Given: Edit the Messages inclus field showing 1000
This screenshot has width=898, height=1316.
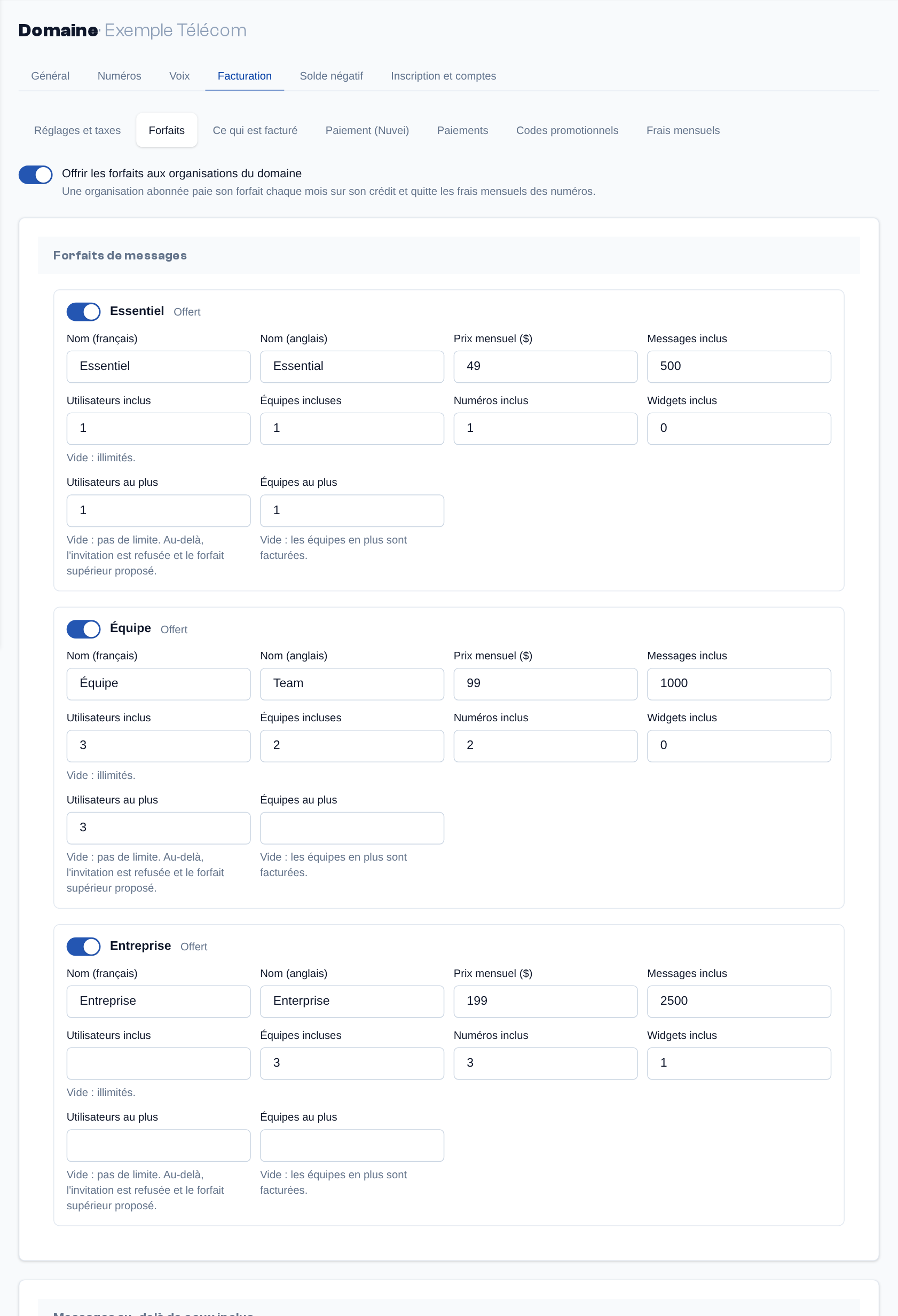Looking at the screenshot, I should [739, 683].
